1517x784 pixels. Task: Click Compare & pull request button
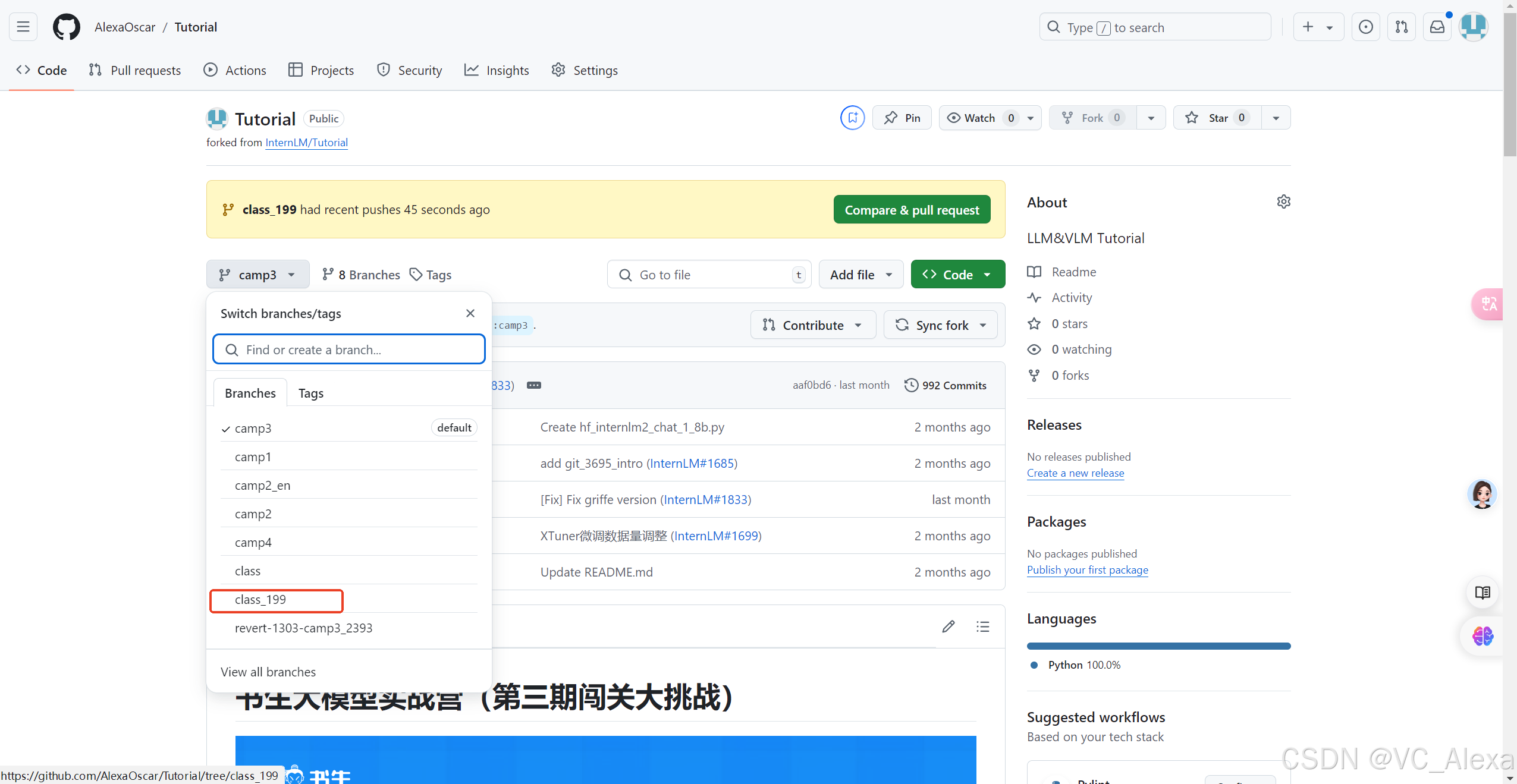click(x=912, y=210)
